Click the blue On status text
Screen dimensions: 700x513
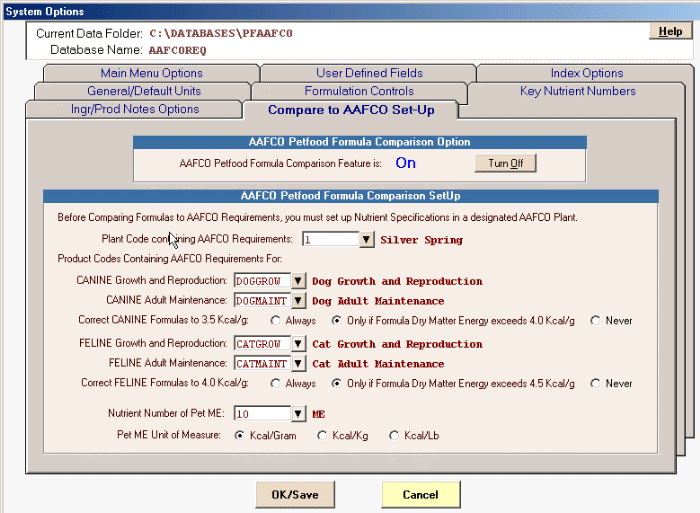pyautogui.click(x=405, y=163)
